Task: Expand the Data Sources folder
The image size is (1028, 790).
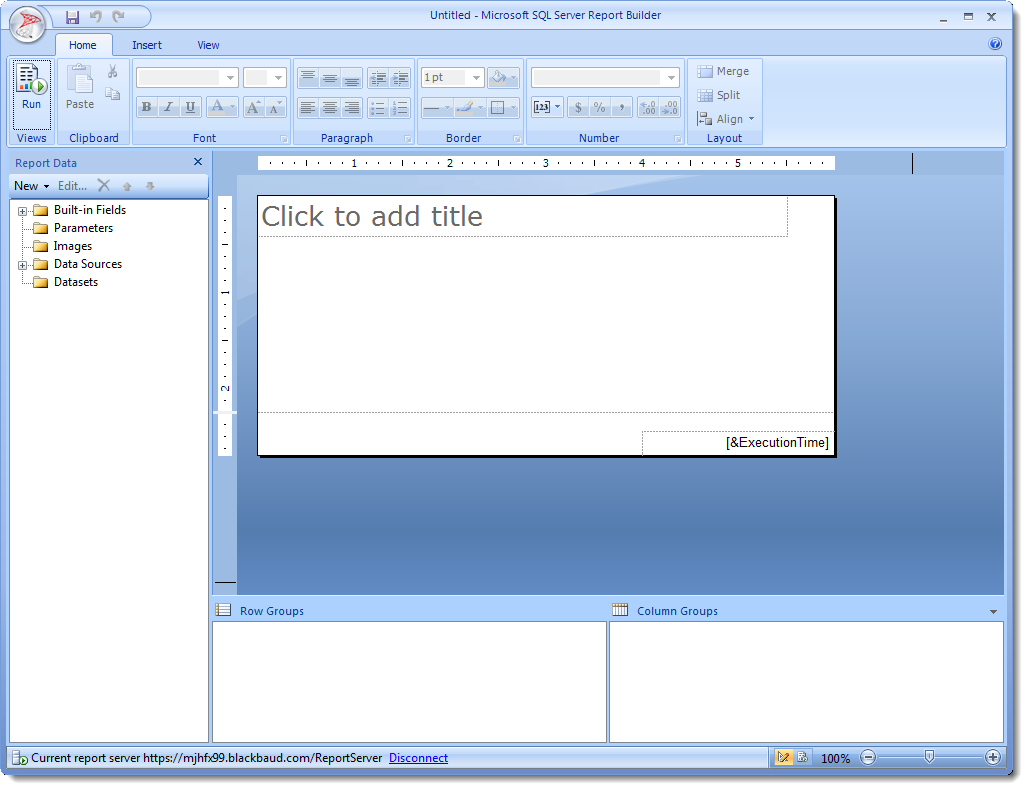Action: [22, 266]
